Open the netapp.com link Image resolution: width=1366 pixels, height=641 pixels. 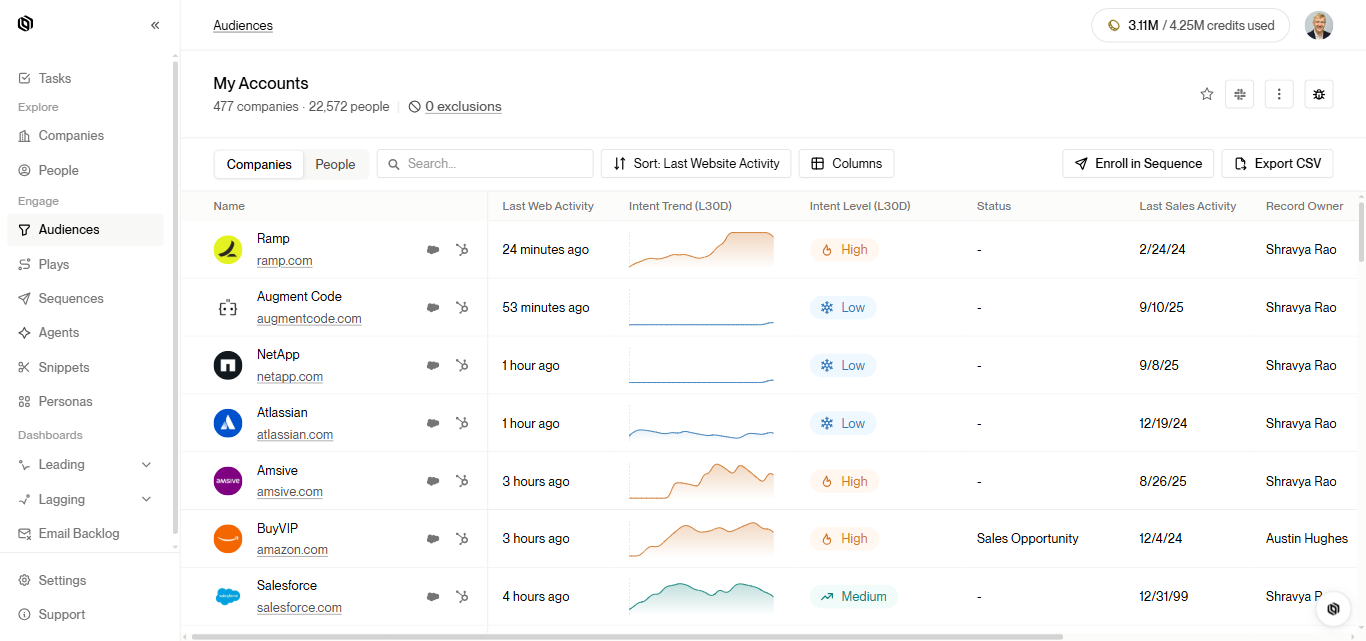coord(290,376)
